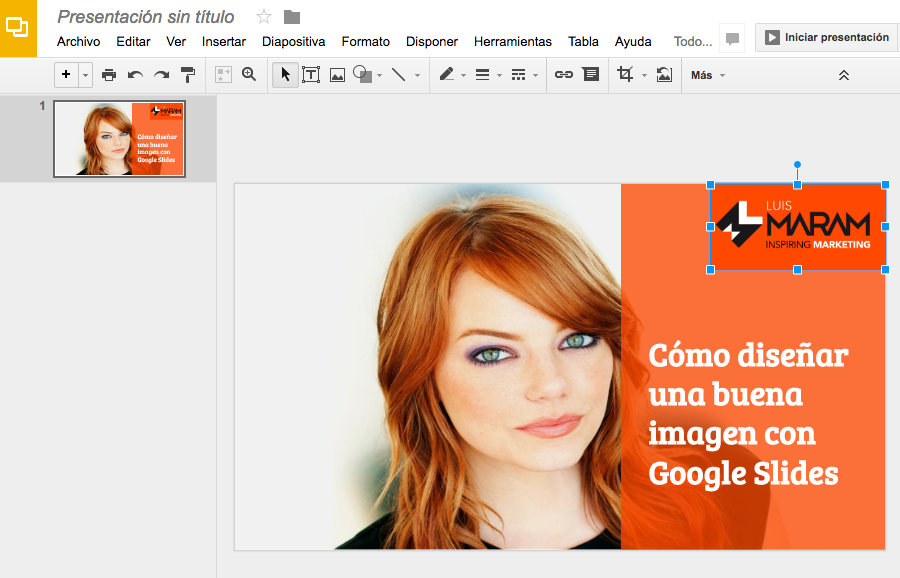
Task: Click the print icon in toolbar
Action: pyautogui.click(x=109, y=75)
